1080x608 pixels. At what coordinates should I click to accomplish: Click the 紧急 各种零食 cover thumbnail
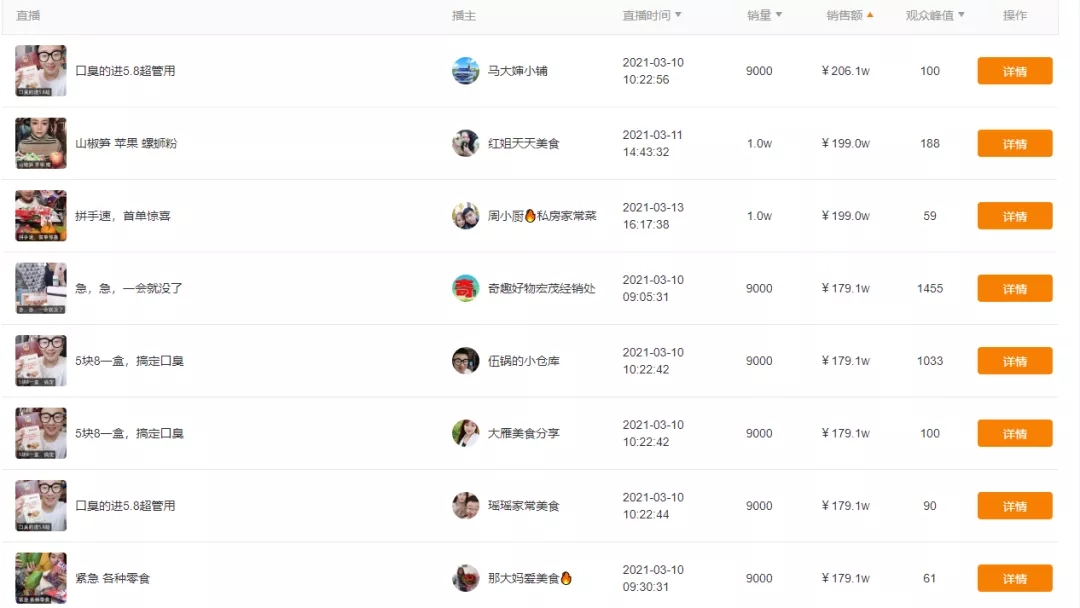(40, 577)
